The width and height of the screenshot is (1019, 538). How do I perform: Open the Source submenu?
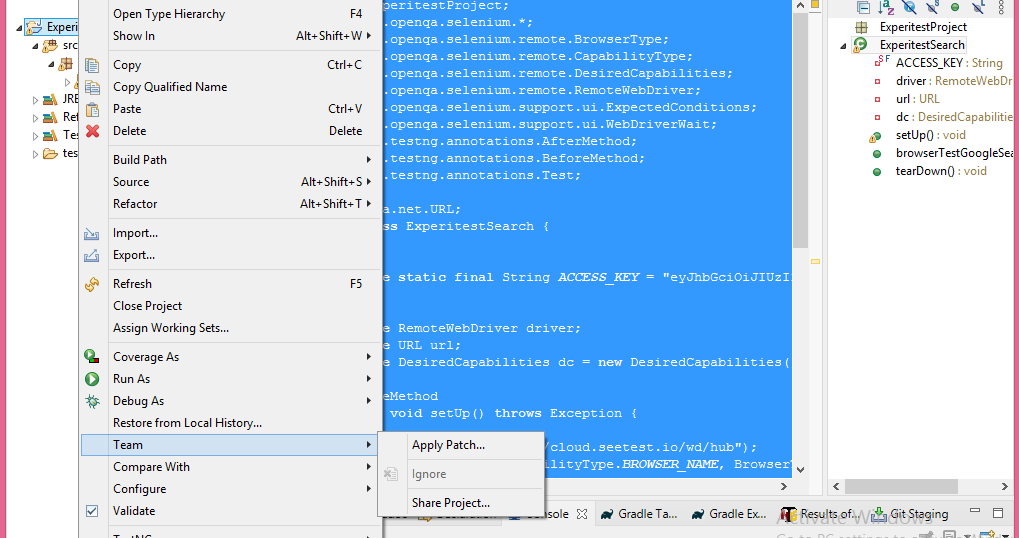tap(230, 182)
